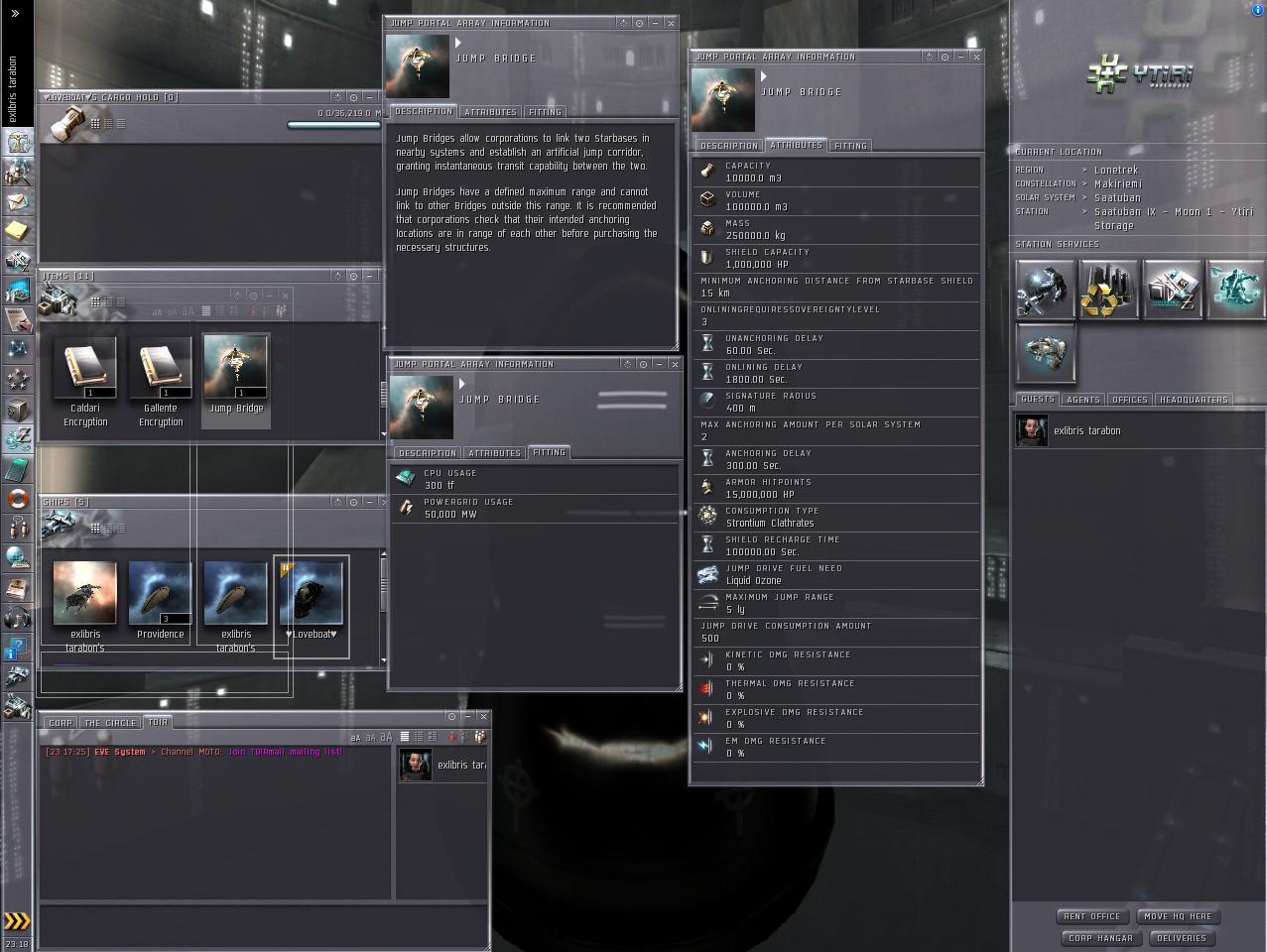Image resolution: width=1267 pixels, height=952 pixels.
Task: Click exlibris tarabon portrait in chat members
Action: click(x=415, y=765)
